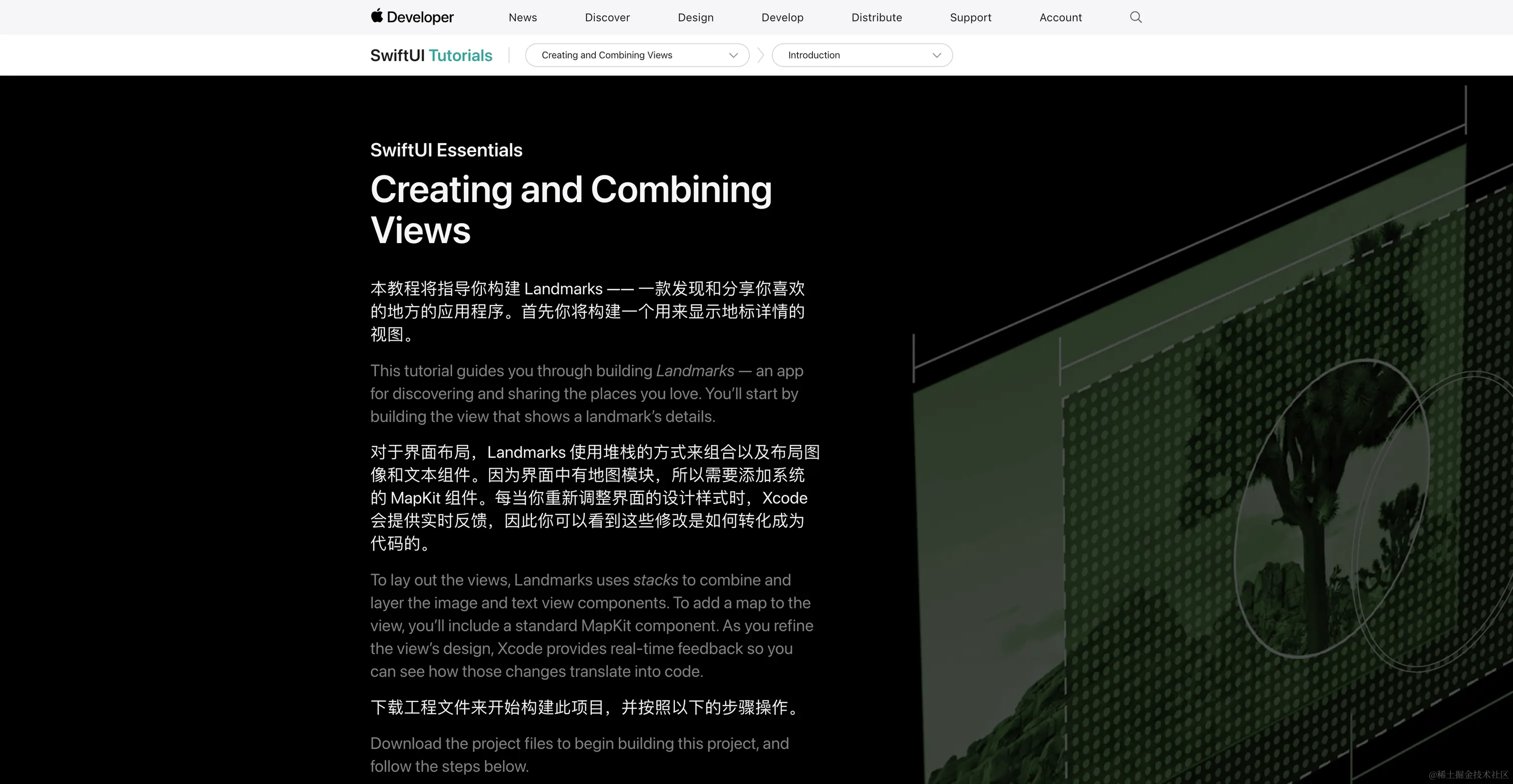Click the Apple logo next to Developer
1513x784 pixels.
[378, 17]
